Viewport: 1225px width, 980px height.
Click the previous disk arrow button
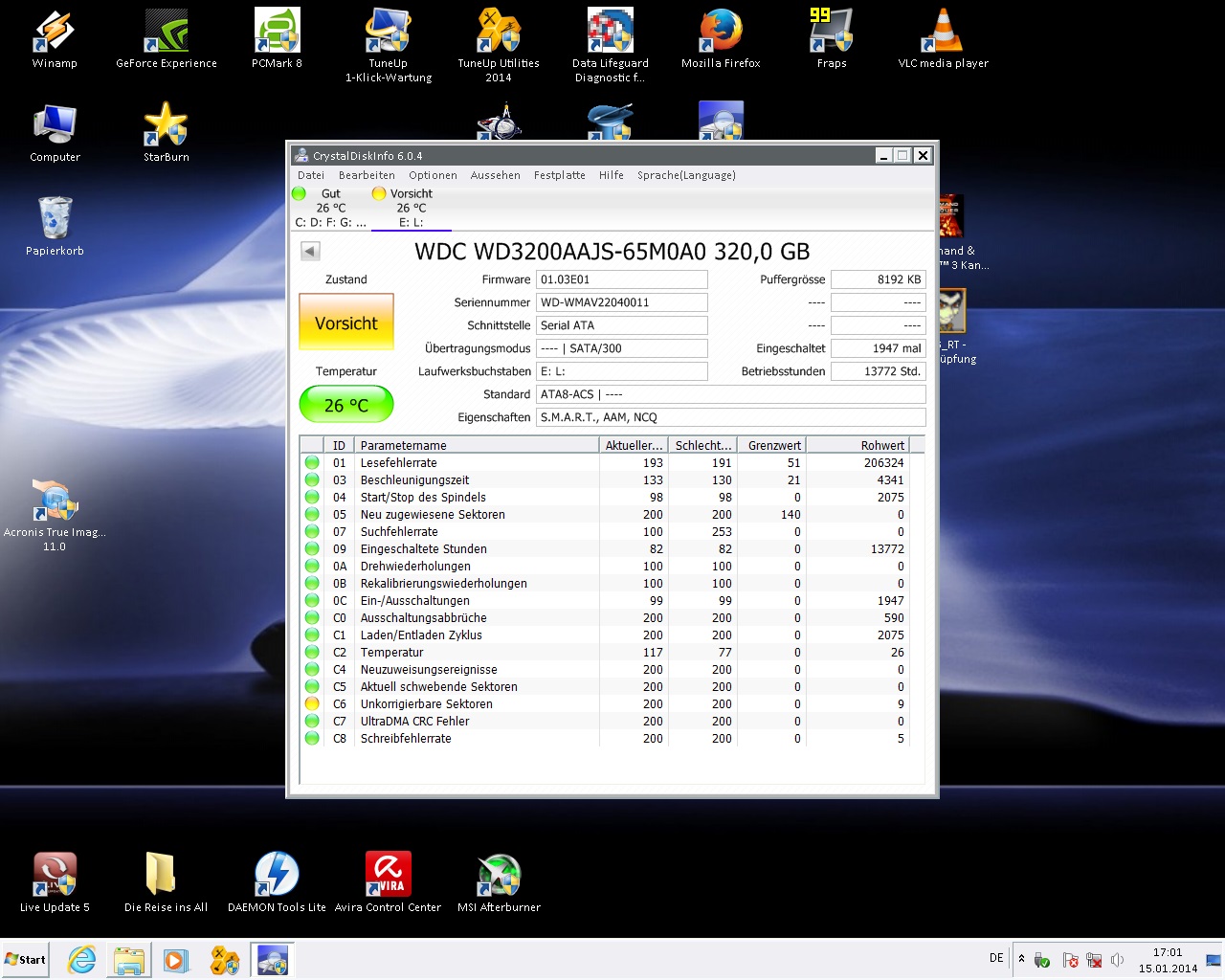tap(310, 251)
